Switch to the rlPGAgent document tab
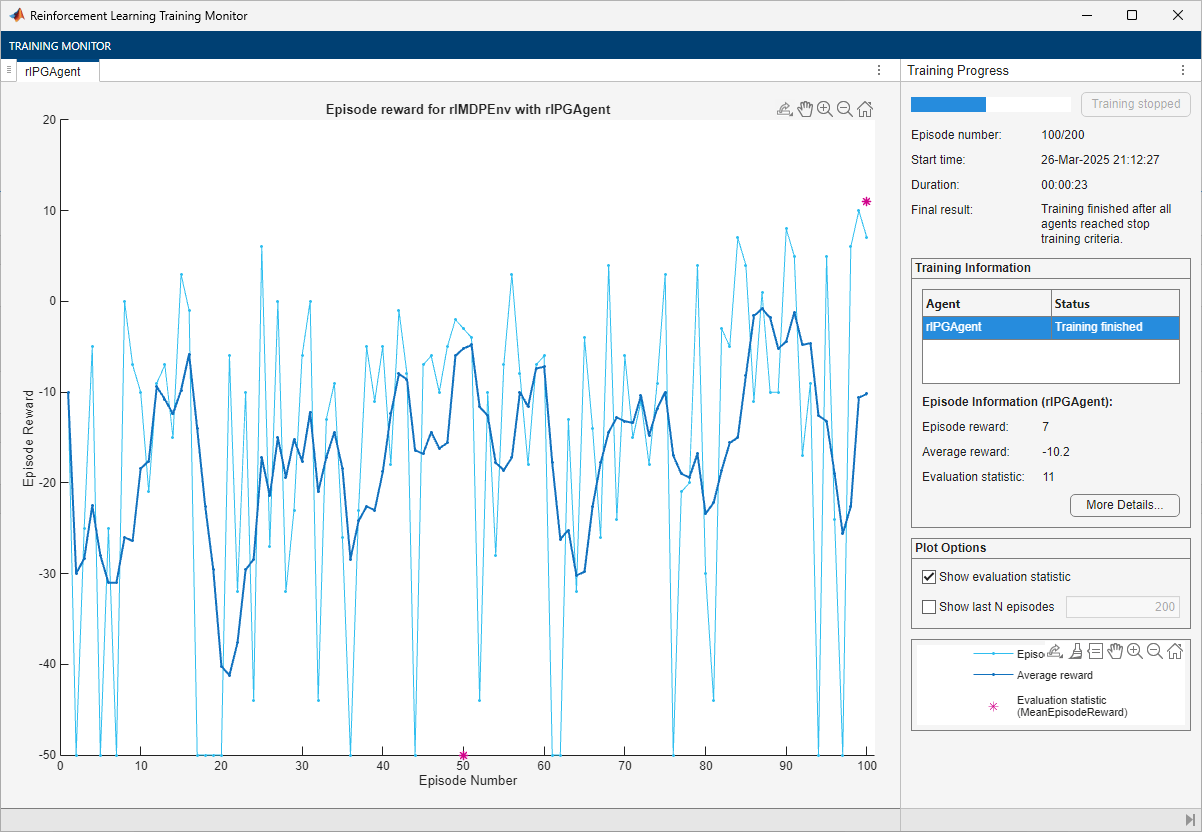The height and width of the screenshot is (832, 1202). (x=53, y=71)
